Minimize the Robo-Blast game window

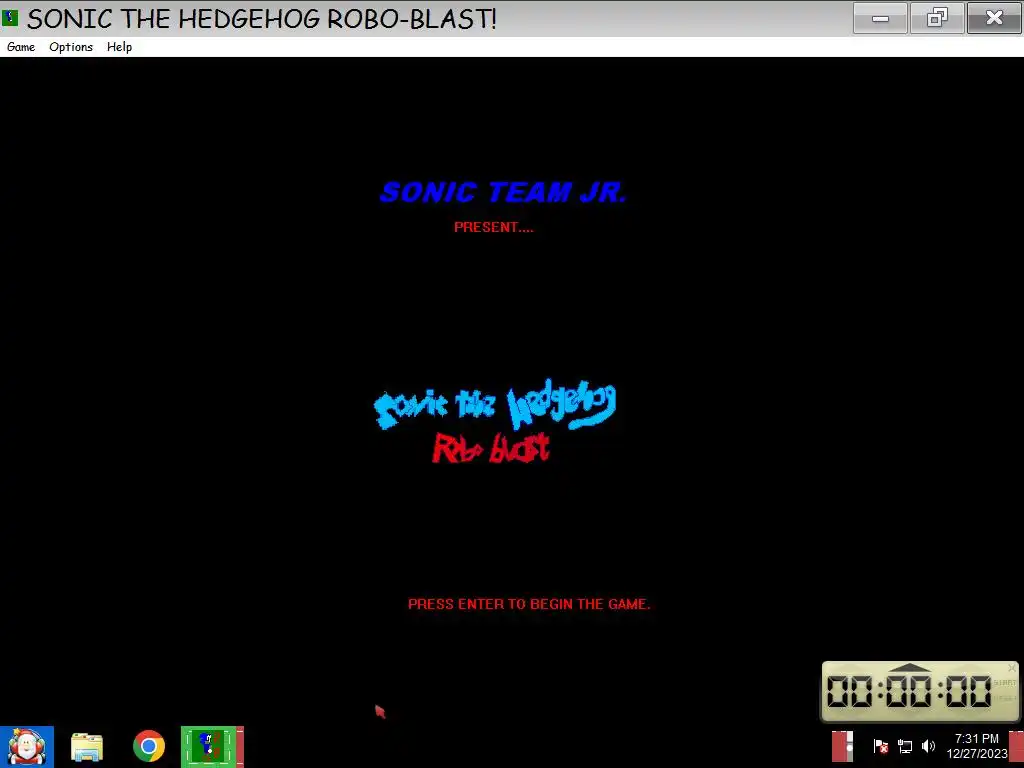[880, 18]
